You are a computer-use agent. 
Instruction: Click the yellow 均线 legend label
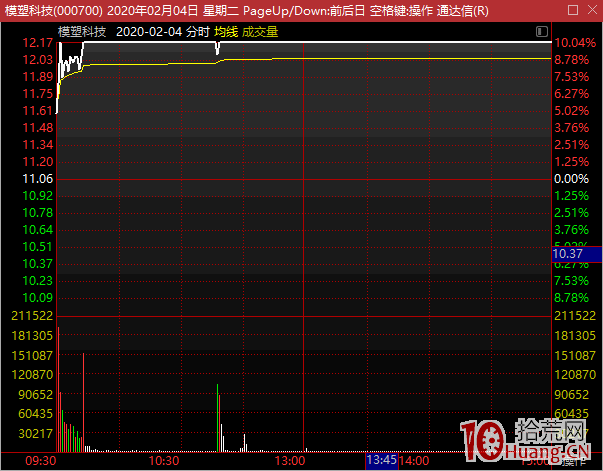click(x=226, y=32)
